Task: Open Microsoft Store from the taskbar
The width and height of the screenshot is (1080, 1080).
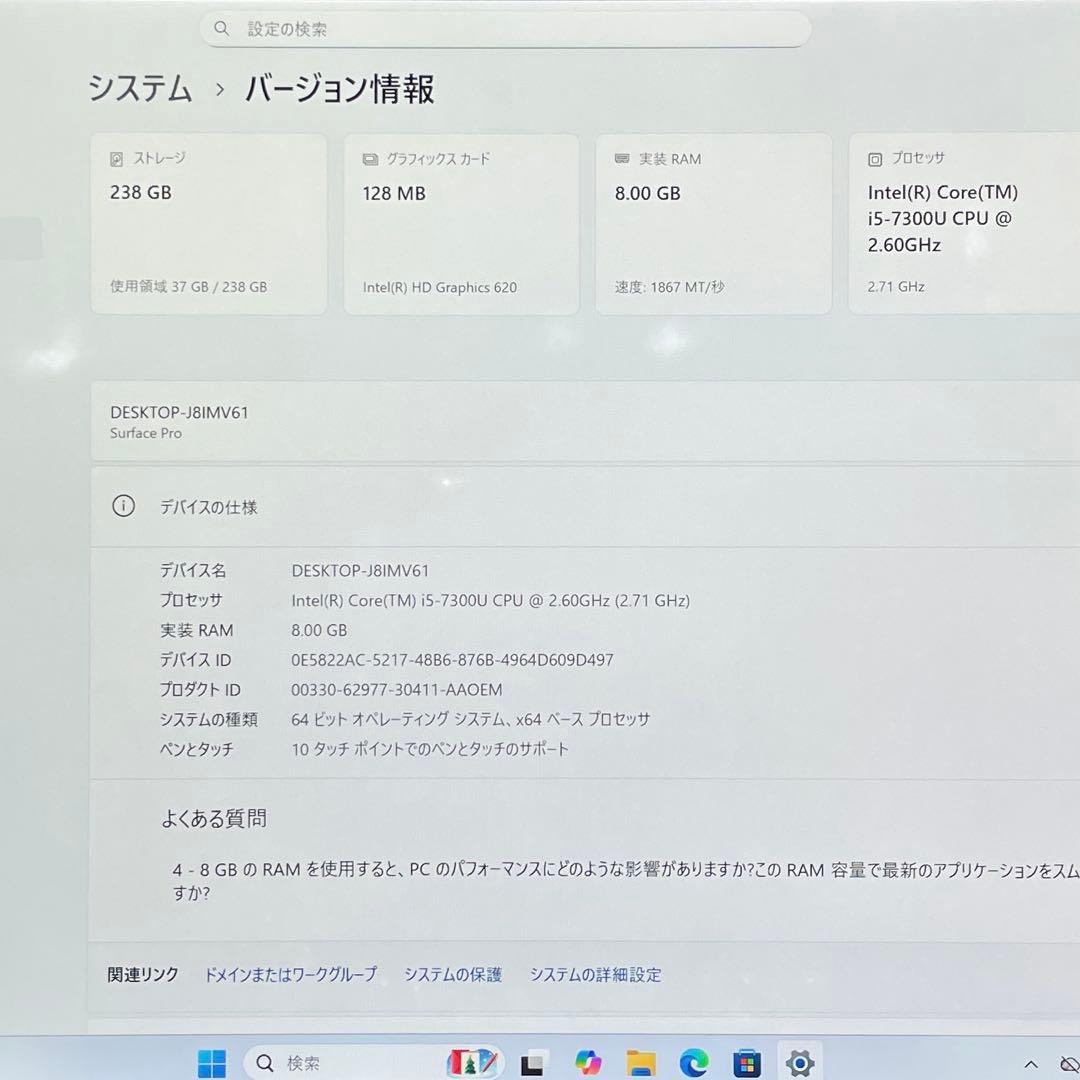Action: point(747,1062)
